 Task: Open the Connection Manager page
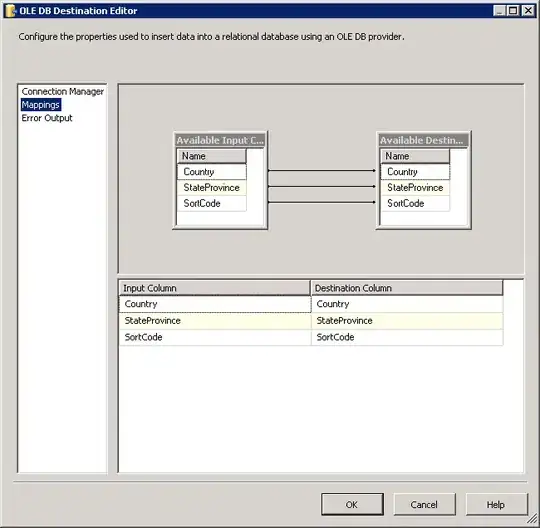(62, 92)
